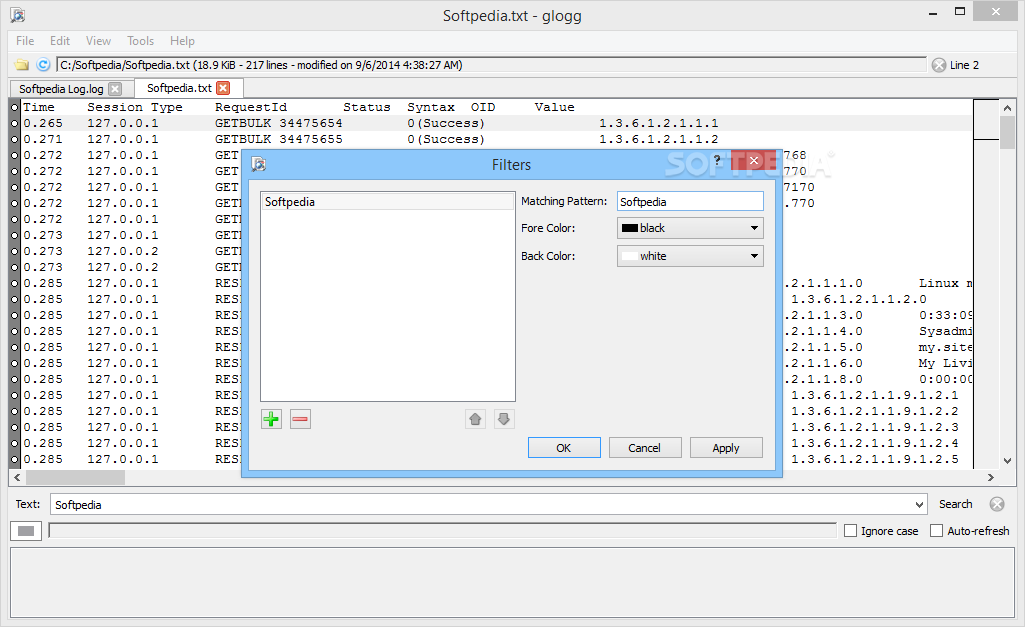The height and width of the screenshot is (627, 1025).
Task: Open the Edit menu
Action: [59, 41]
